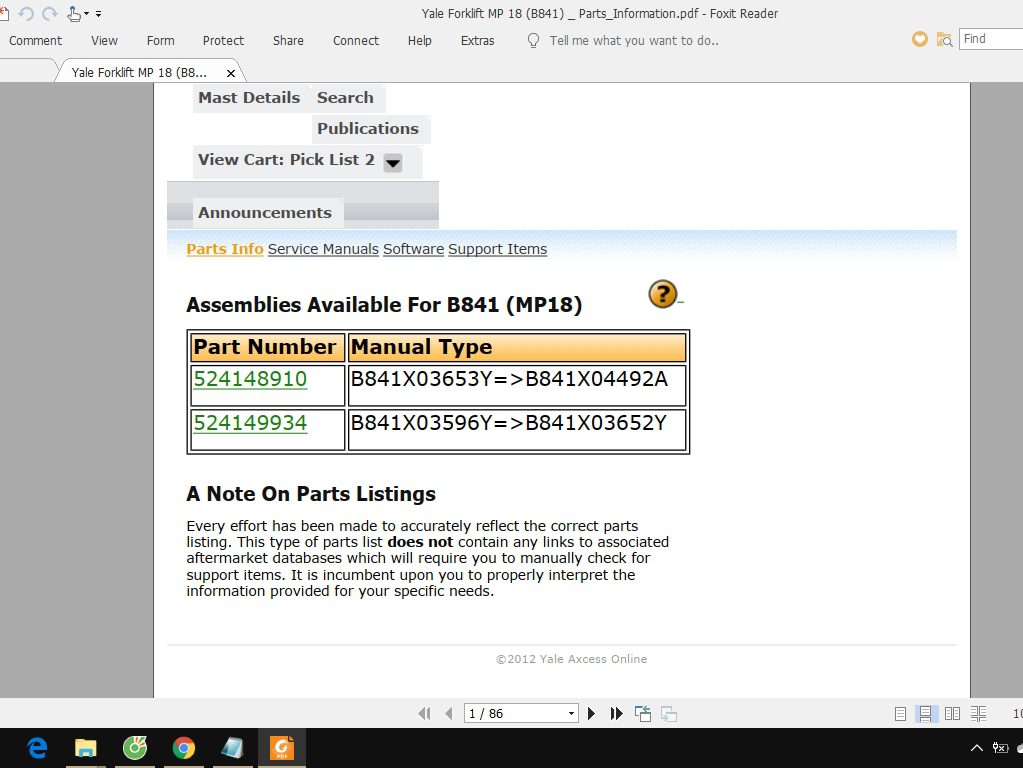This screenshot has width=1023, height=768.
Task: Open the Comment ribbon tab
Action: tap(35, 40)
